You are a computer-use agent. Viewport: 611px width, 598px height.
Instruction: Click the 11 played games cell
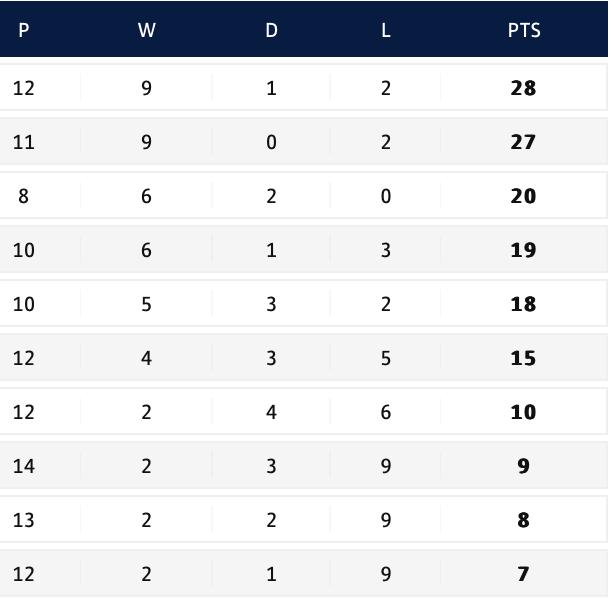pos(23,142)
